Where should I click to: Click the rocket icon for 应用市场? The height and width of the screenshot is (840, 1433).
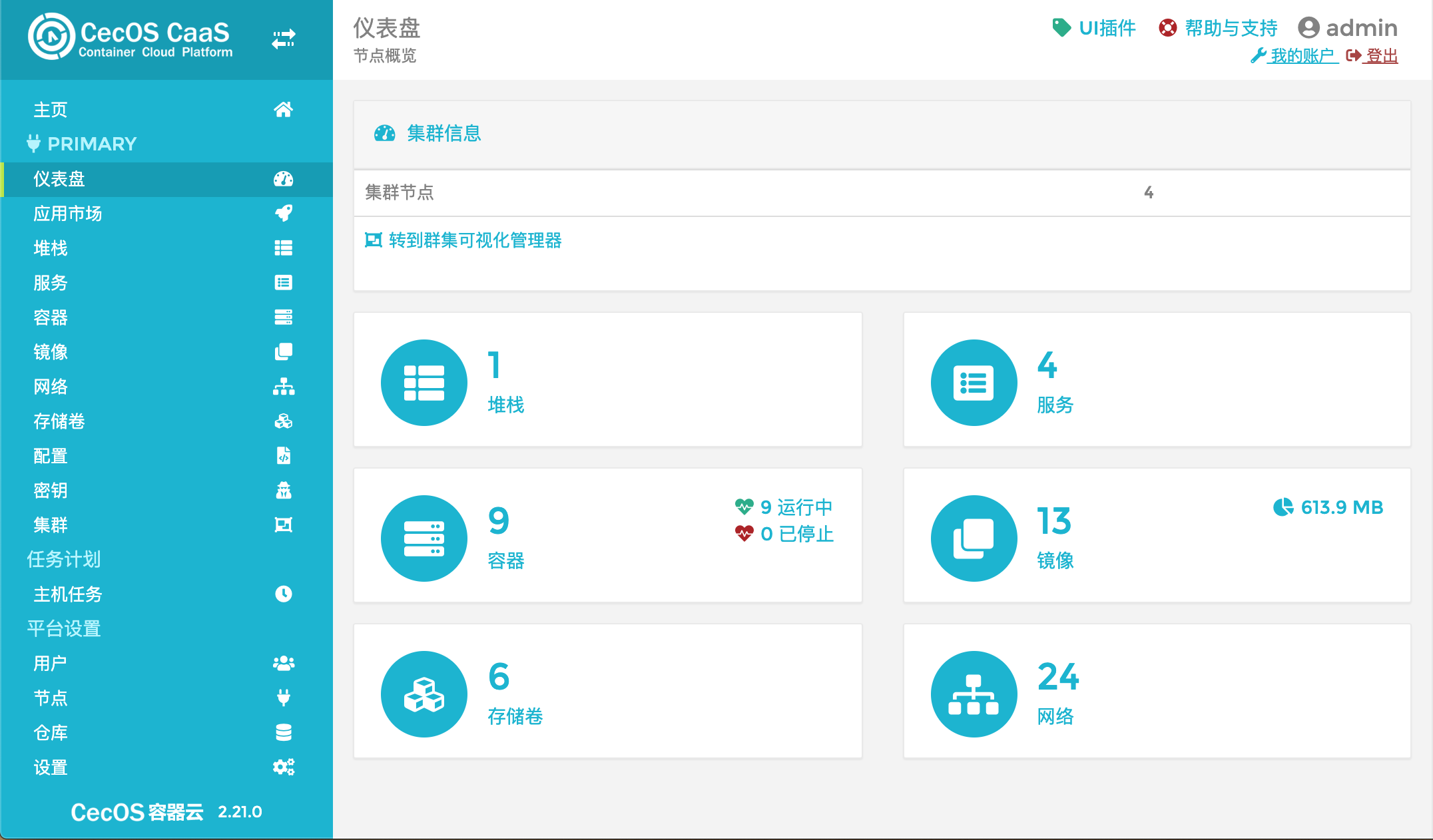[x=283, y=214]
